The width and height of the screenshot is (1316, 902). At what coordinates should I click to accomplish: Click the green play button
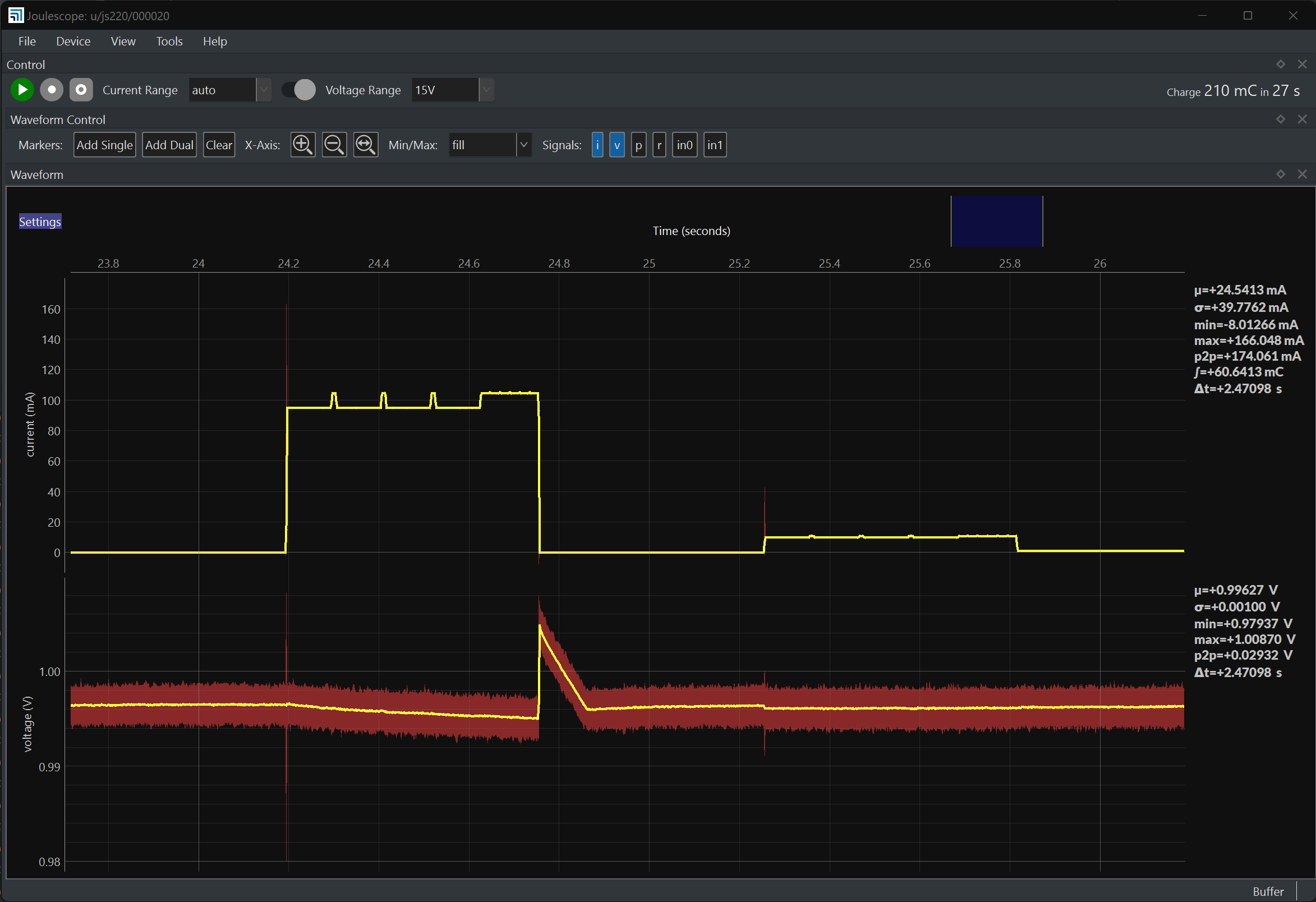pos(22,90)
